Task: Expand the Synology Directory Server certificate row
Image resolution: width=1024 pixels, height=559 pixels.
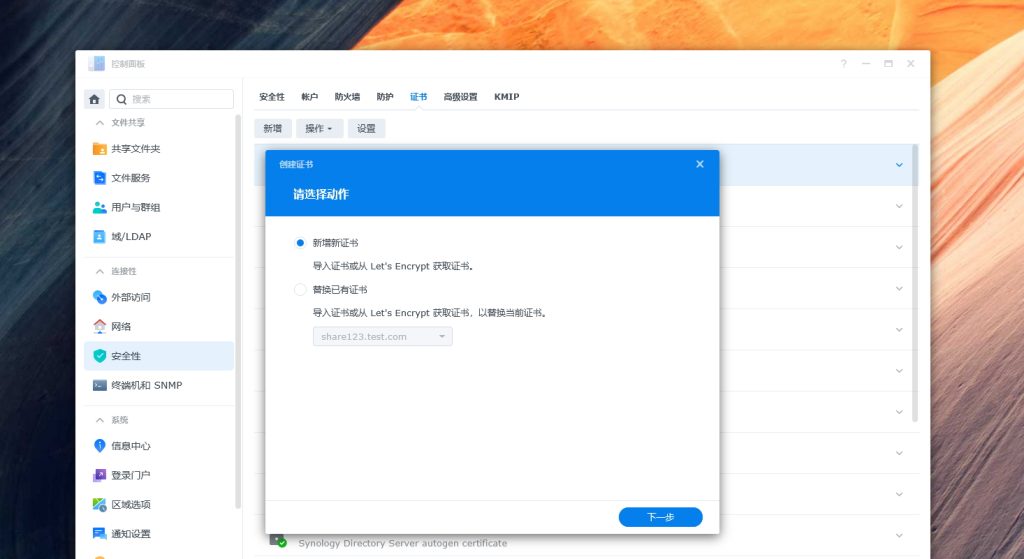Action: click(x=899, y=535)
